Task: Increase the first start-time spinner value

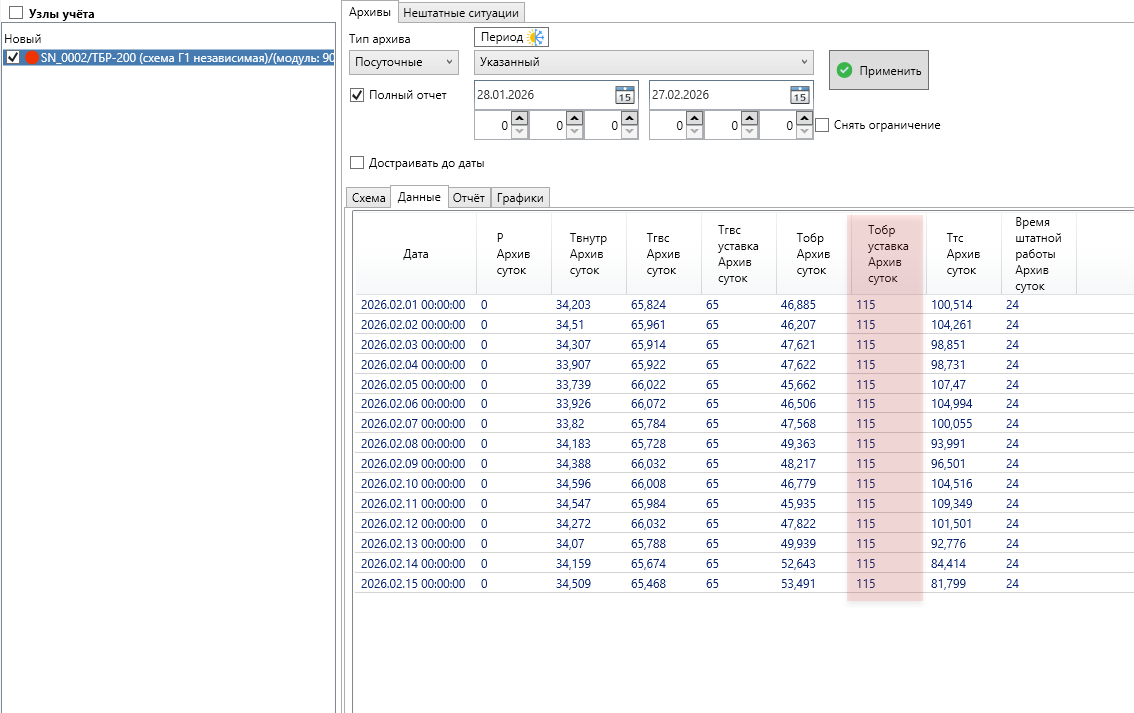Action: click(x=518, y=119)
